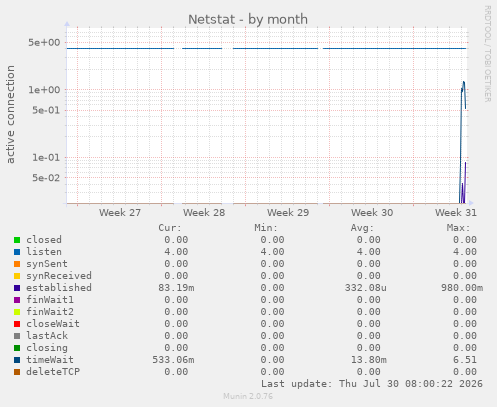Click the dark purple established legend swatch
This screenshot has width=497, height=407.
(17, 288)
